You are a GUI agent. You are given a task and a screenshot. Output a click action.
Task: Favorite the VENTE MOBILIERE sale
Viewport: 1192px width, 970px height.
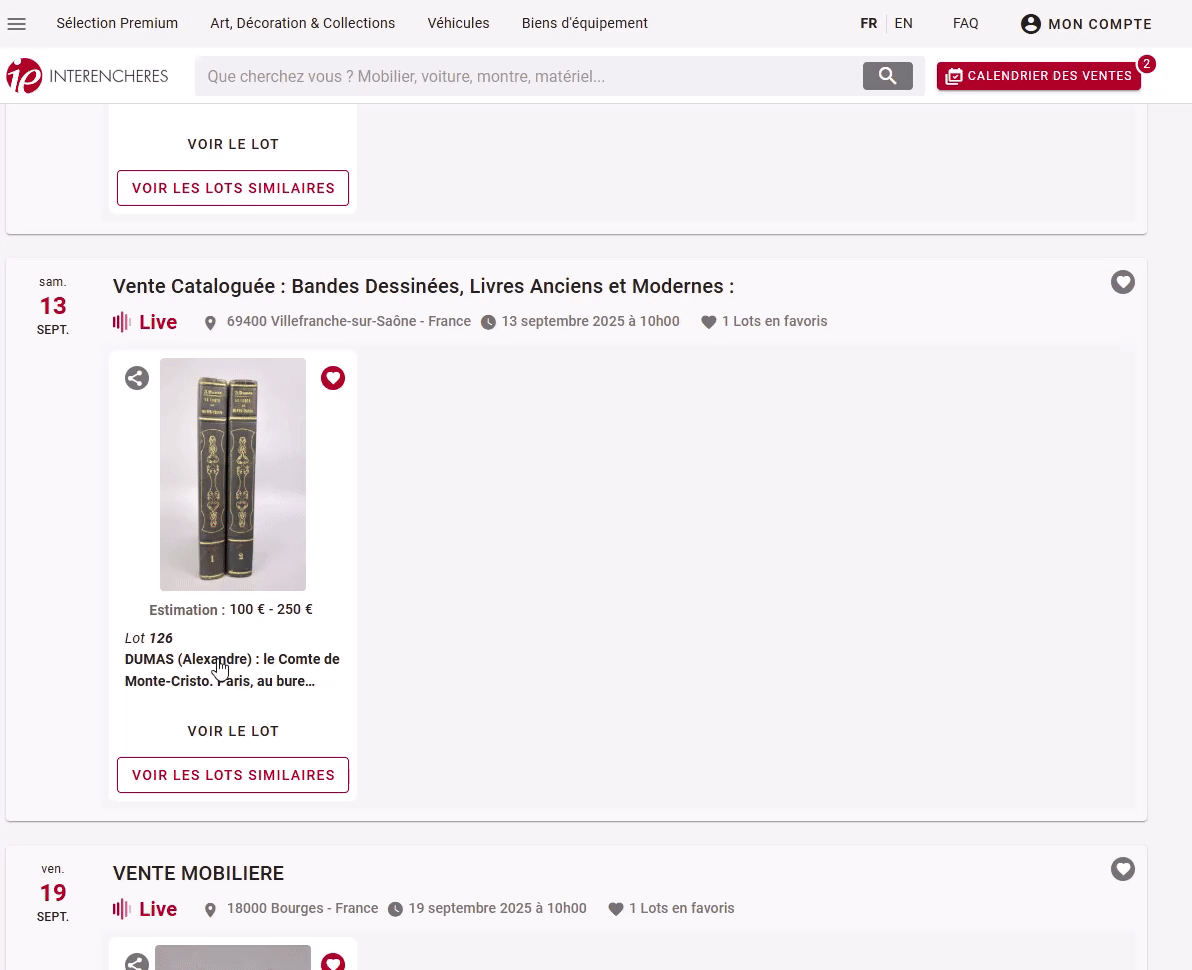[1123, 870]
